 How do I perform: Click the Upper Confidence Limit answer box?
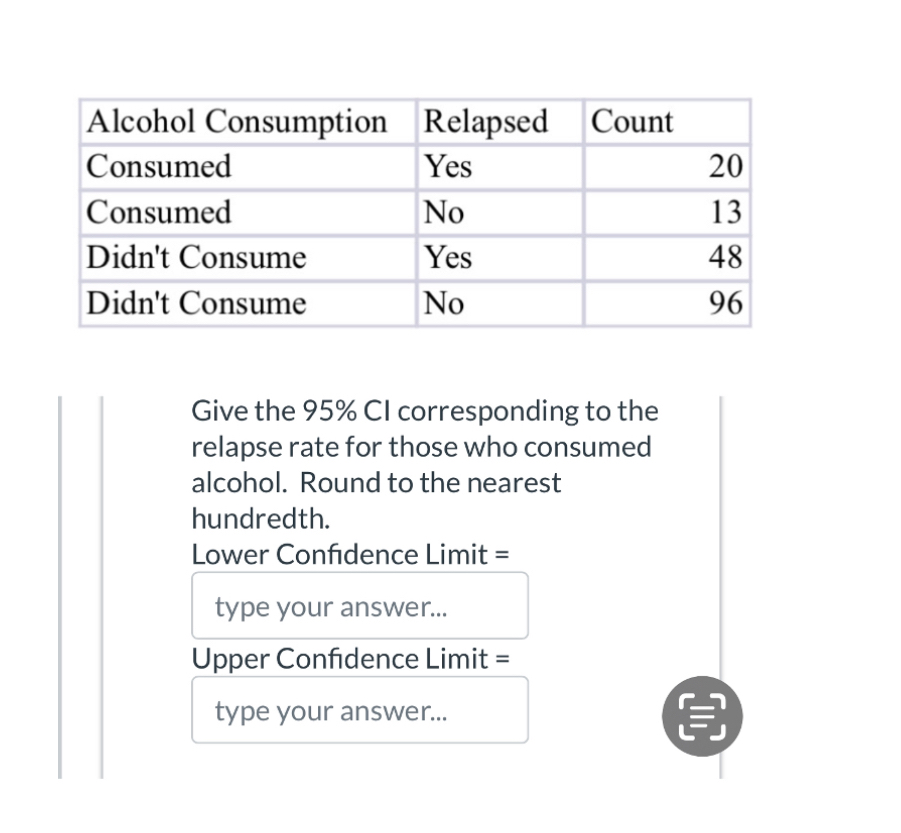click(x=359, y=710)
